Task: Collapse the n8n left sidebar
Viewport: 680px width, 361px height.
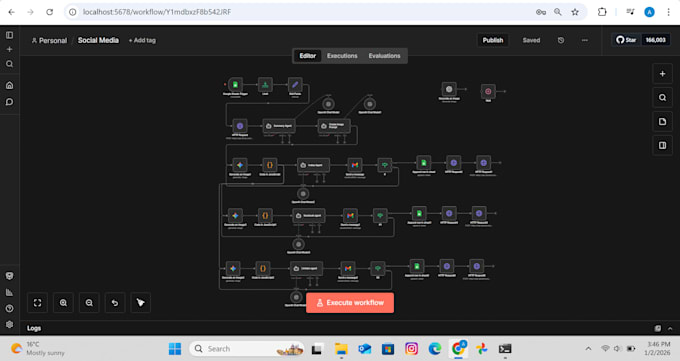Action: [x=10, y=35]
